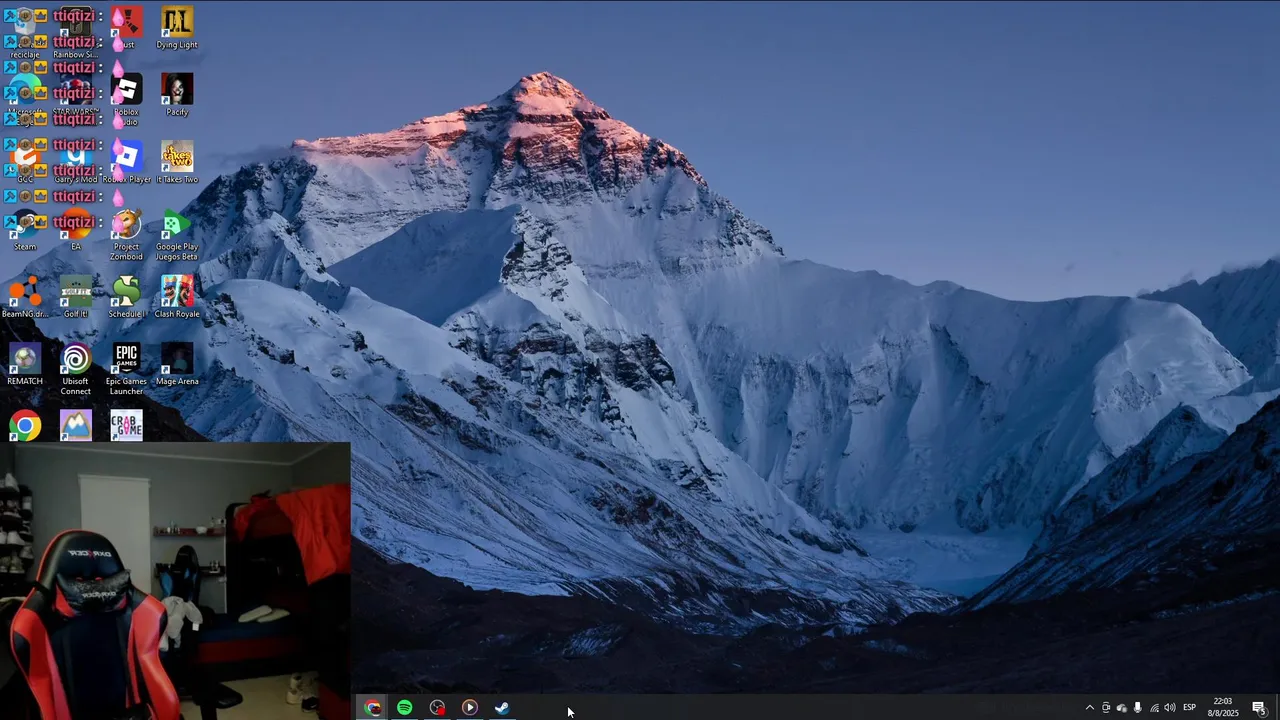Open the EA app shortcut
The image size is (1280, 720).
(76, 229)
